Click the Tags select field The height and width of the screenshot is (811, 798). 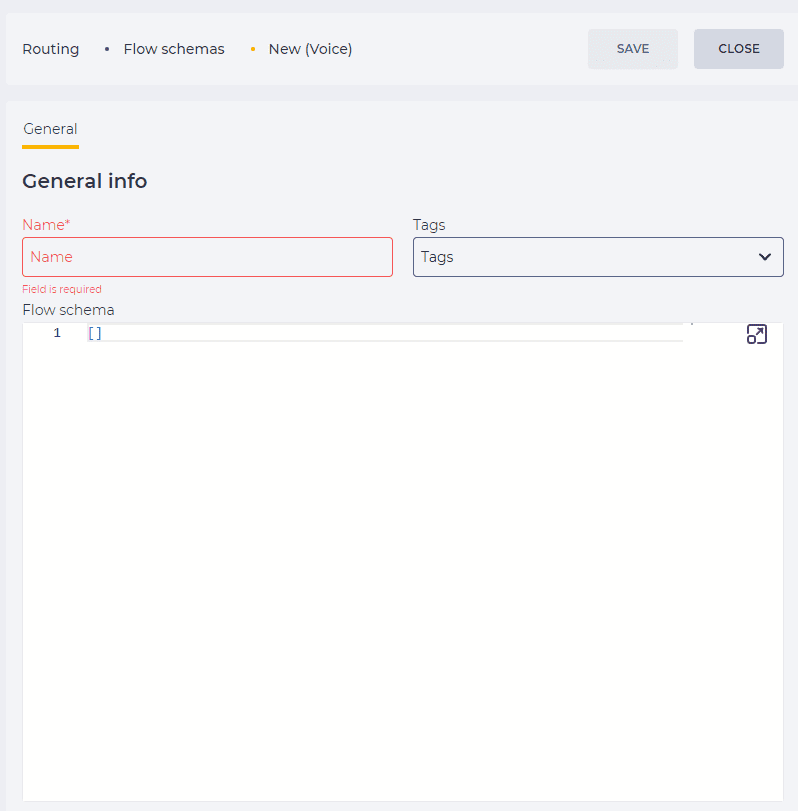pyautogui.click(x=598, y=257)
